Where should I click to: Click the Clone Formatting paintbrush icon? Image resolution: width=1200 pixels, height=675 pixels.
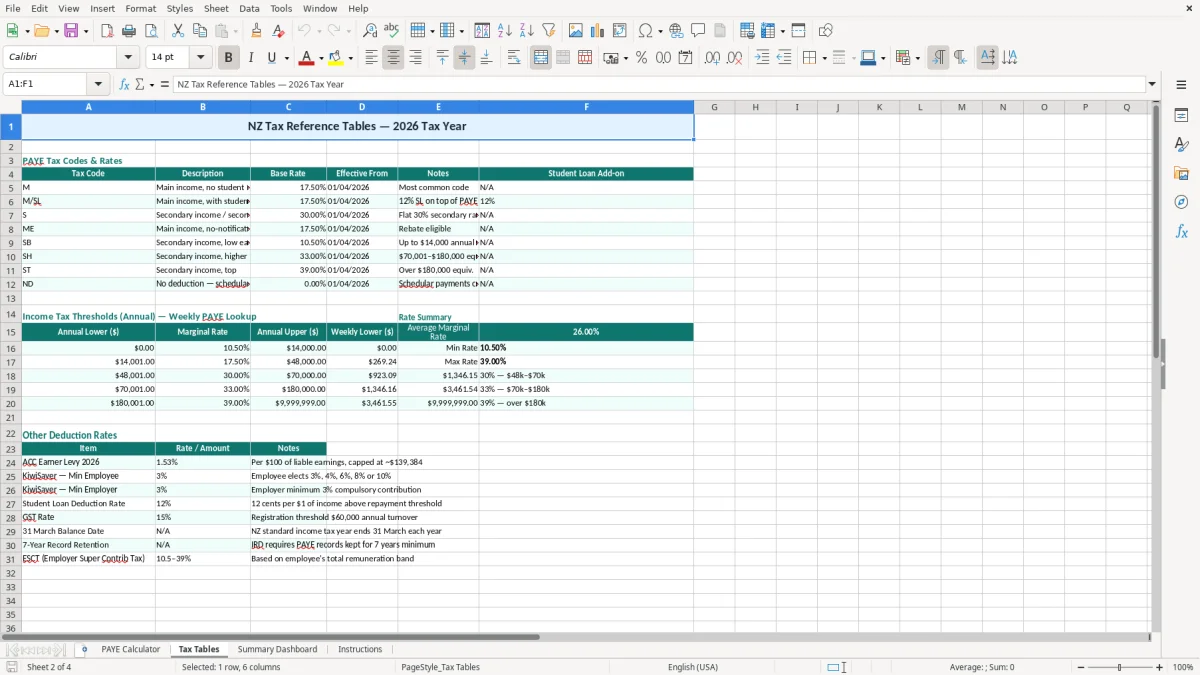pos(256,31)
